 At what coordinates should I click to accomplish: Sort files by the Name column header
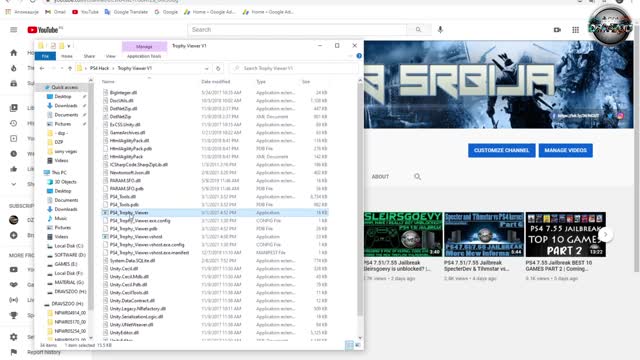108,82
